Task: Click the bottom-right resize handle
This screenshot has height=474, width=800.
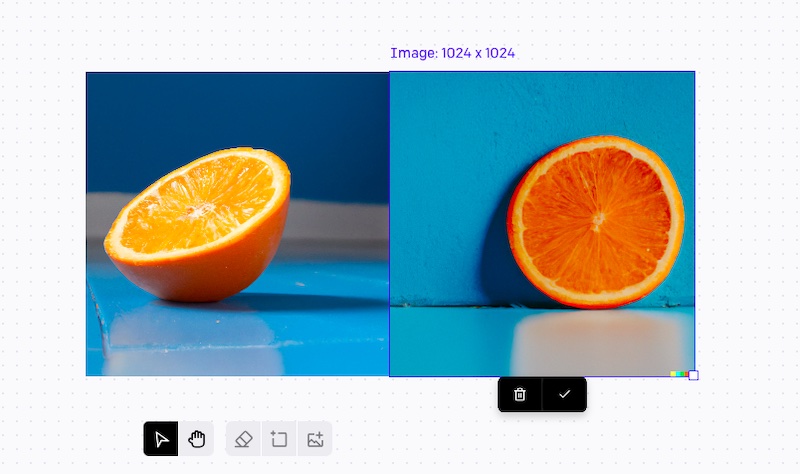Action: coord(694,376)
